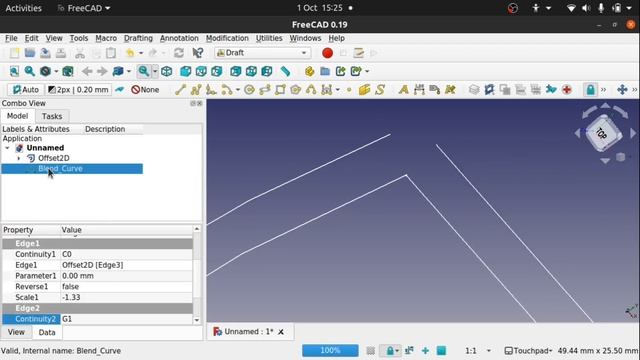Select the Draft Dimension tool
The width and height of the screenshot is (640, 360).
[419, 90]
